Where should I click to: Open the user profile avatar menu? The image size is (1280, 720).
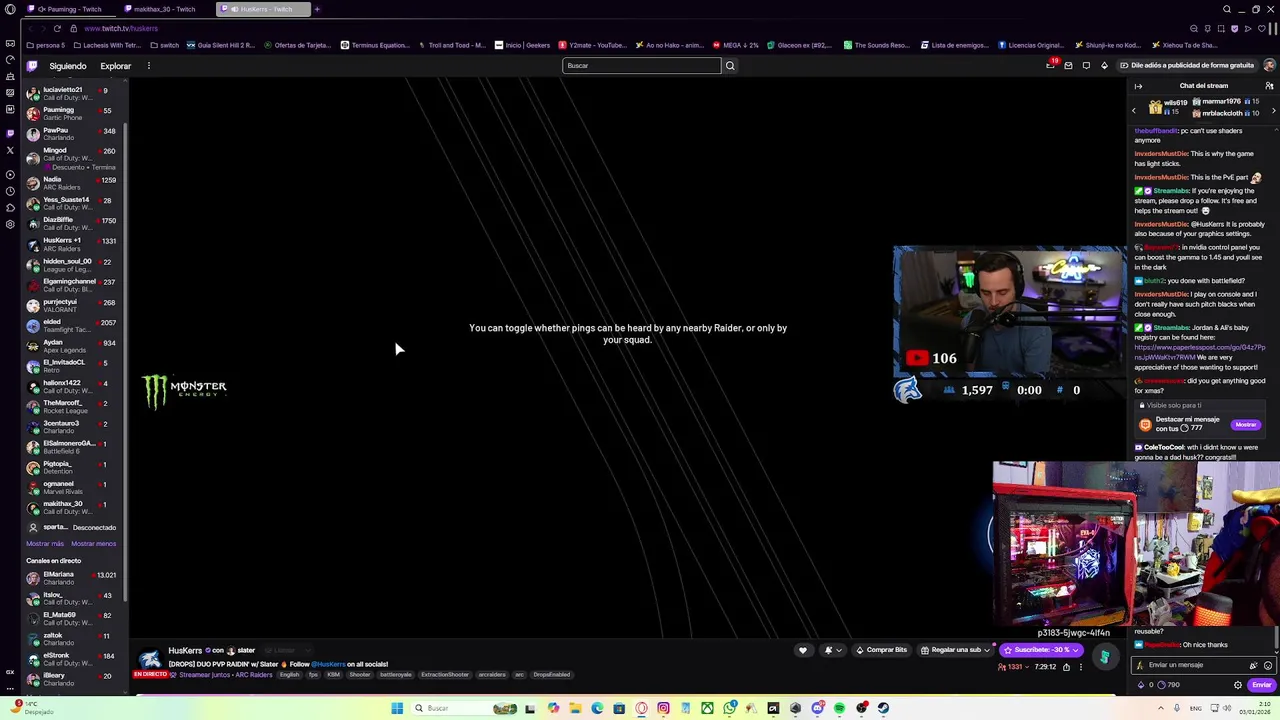click(1269, 66)
